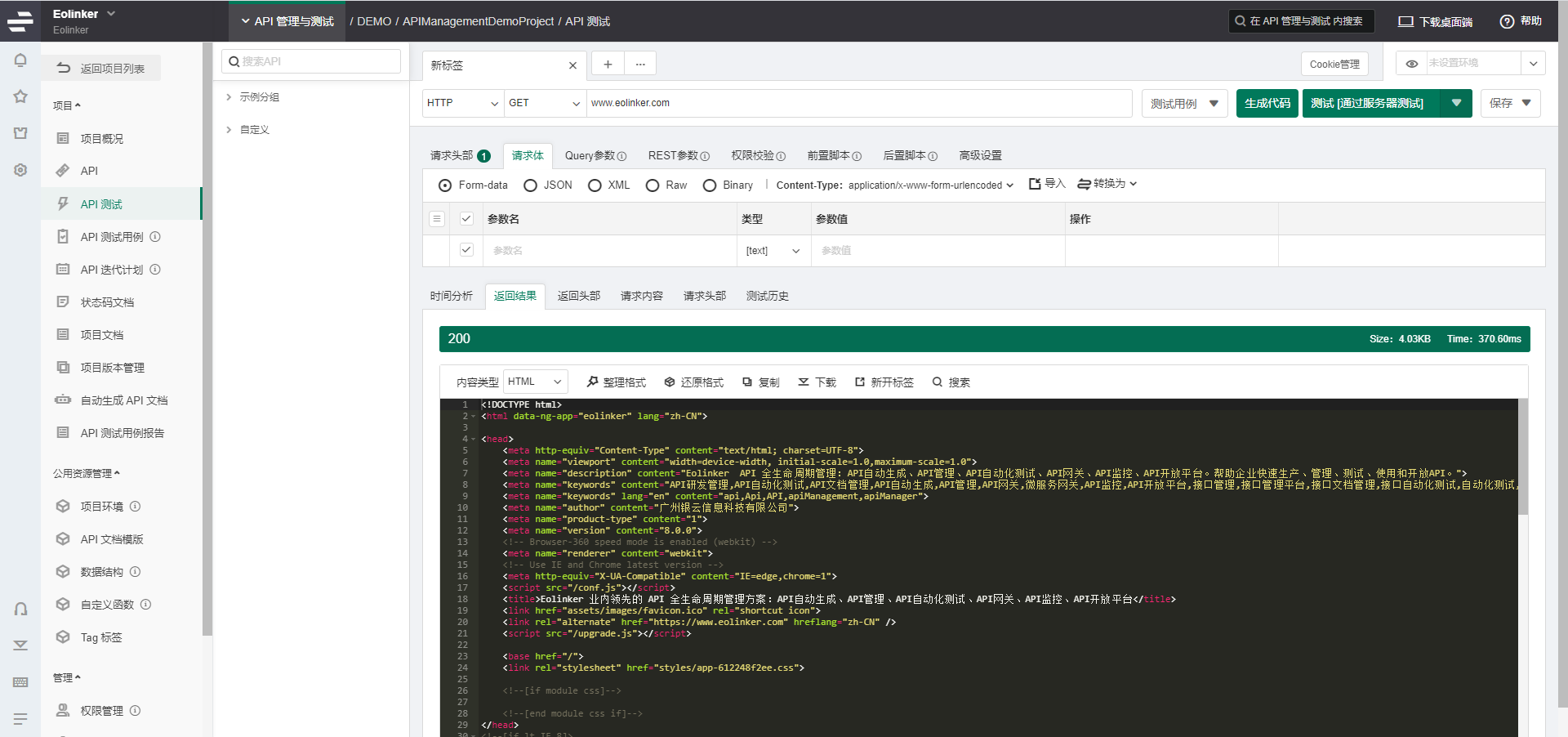Click the star favorites icon in left rail
Image resolution: width=1568 pixels, height=737 pixels.
tap(20, 96)
